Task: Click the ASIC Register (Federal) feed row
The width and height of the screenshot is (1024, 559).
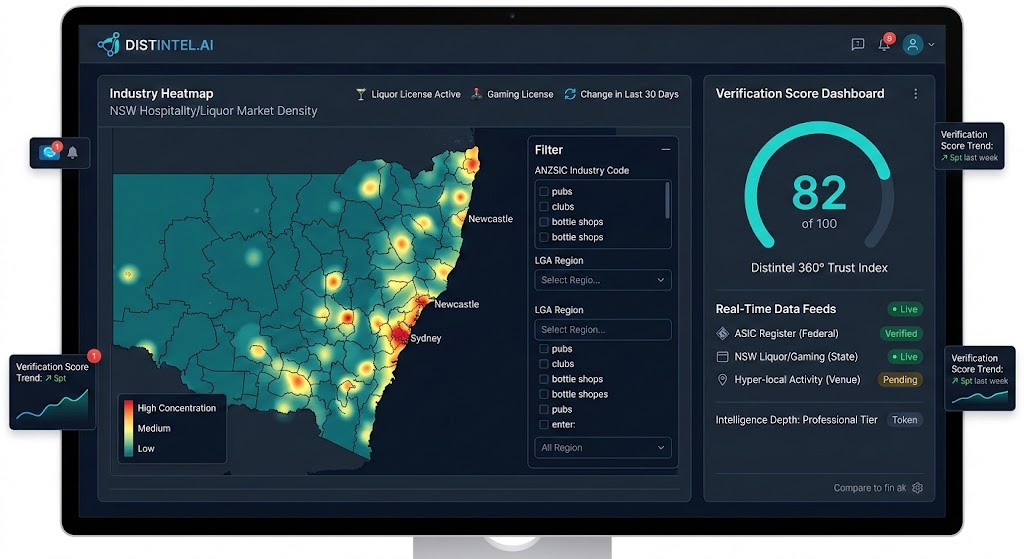Action: (x=819, y=334)
